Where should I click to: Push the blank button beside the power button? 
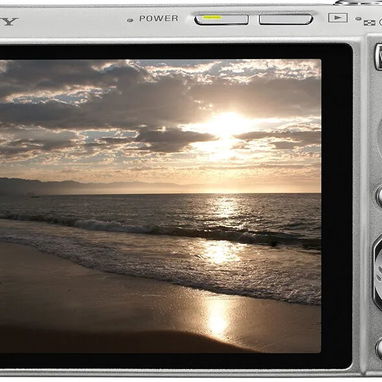286,19
